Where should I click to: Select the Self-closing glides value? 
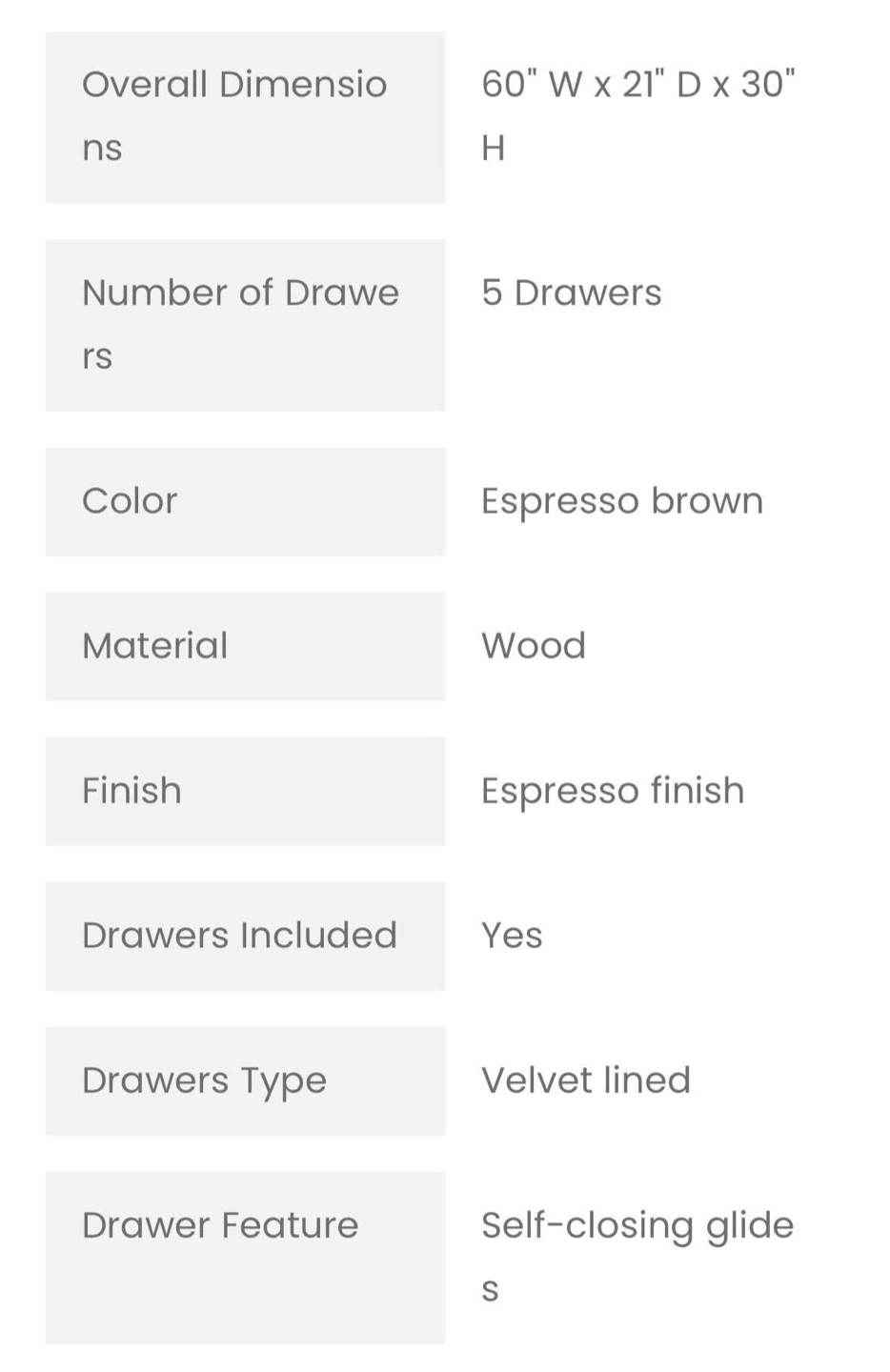point(637,1257)
